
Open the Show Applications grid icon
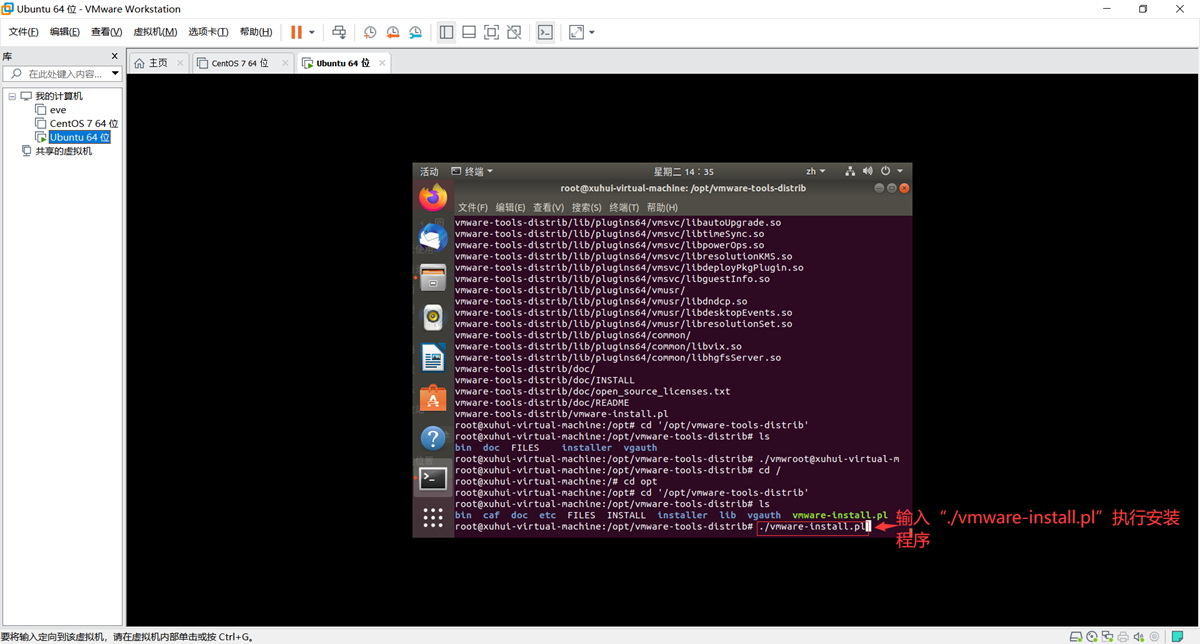(433, 516)
